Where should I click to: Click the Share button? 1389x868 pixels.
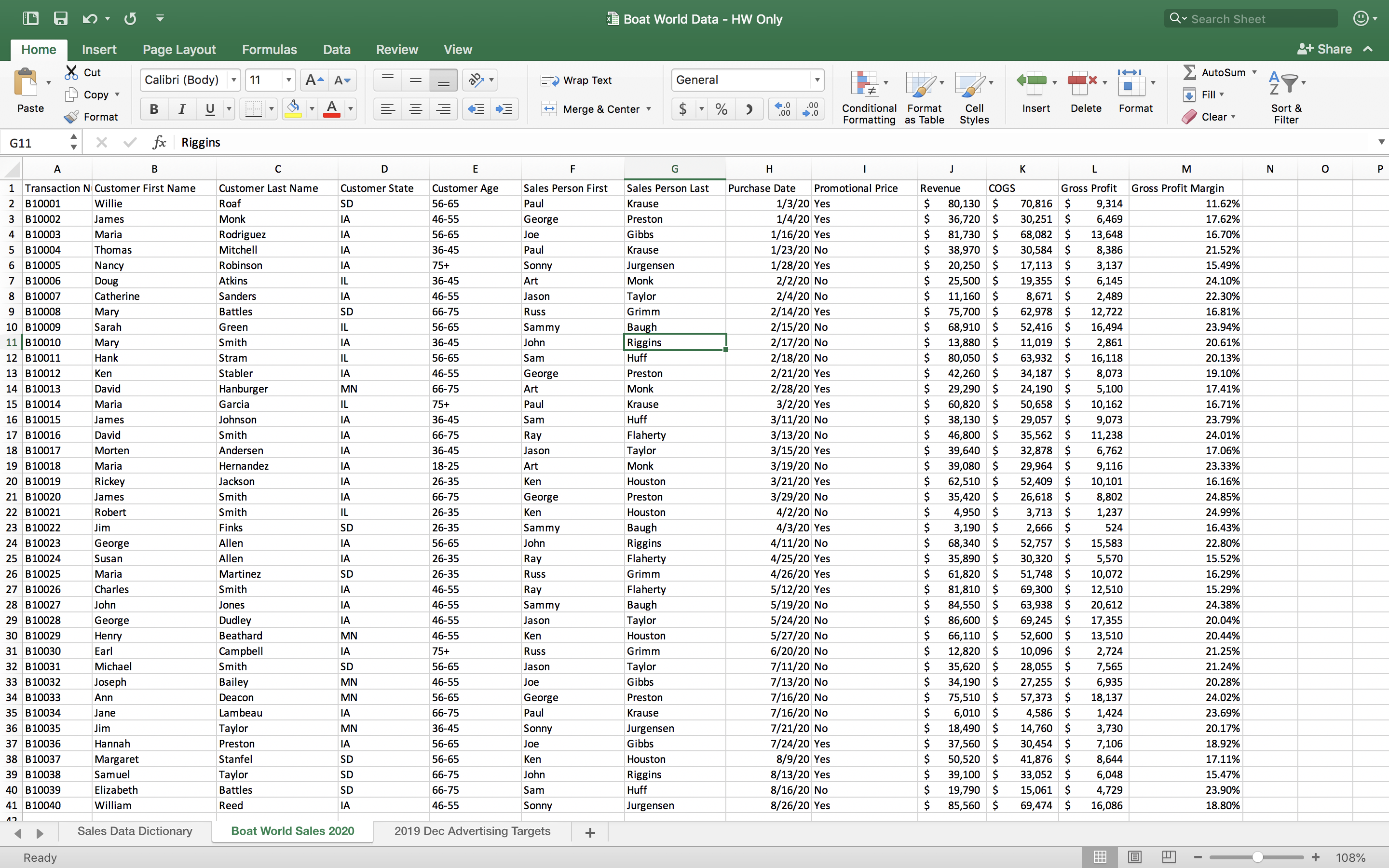[x=1325, y=49]
